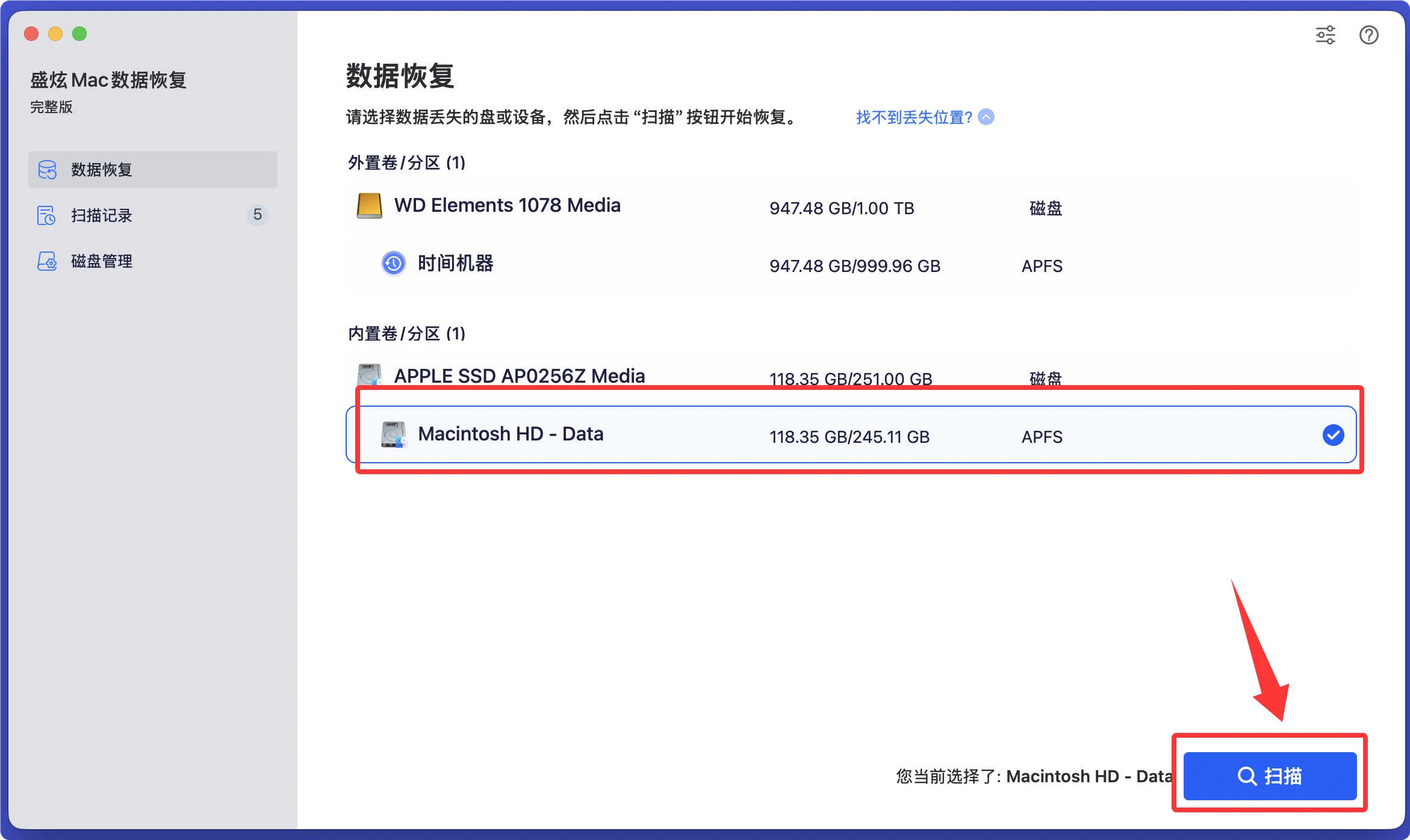
Task: Click the 118.35 GB/245.11 GB size value
Action: pos(849,437)
